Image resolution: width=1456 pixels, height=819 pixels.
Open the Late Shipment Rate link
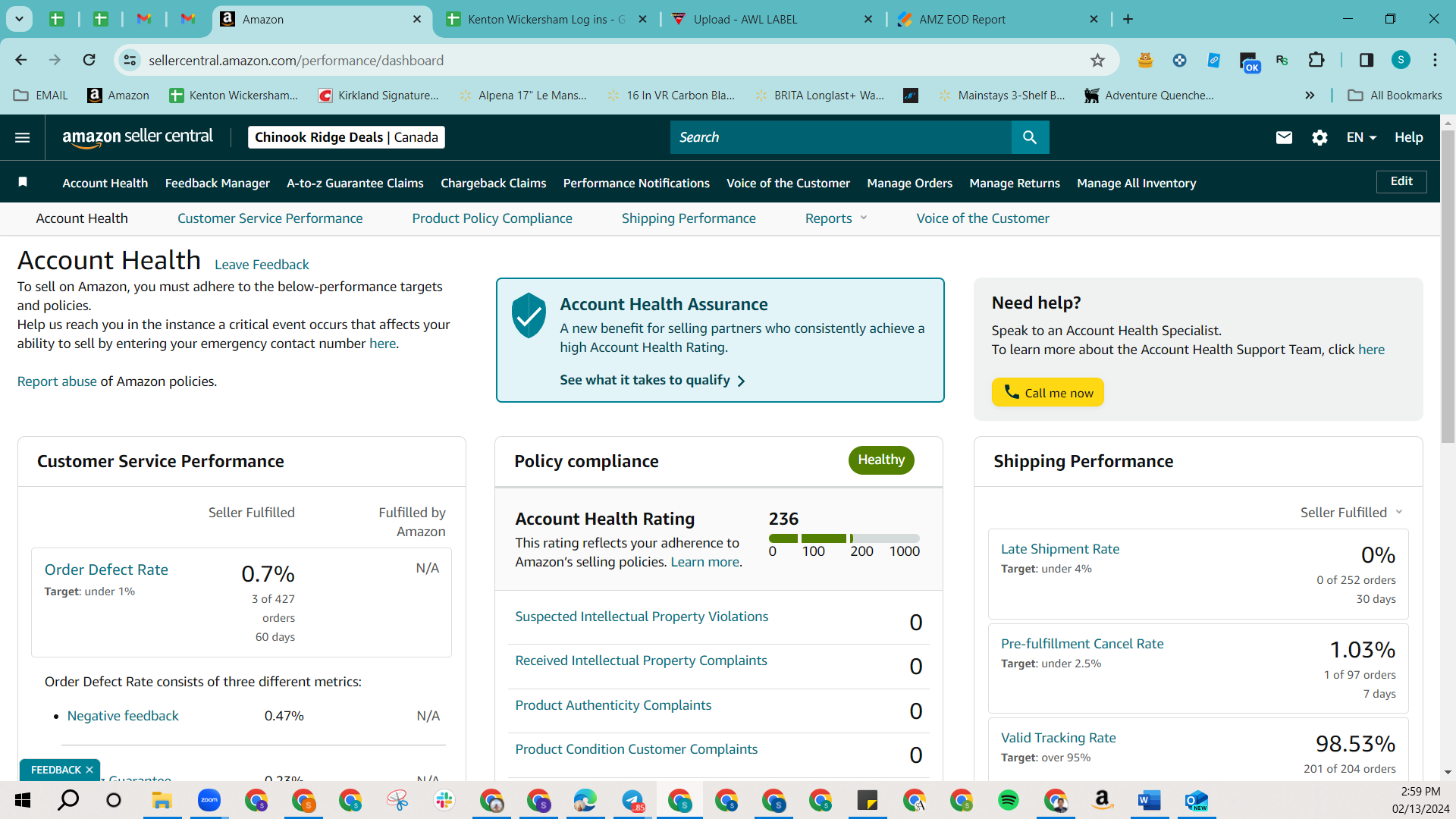1060,549
